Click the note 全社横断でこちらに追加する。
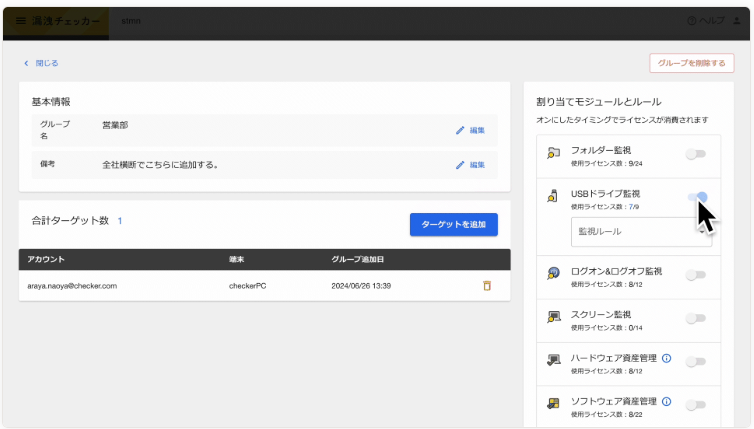This screenshot has height=429, width=754. click(161, 165)
